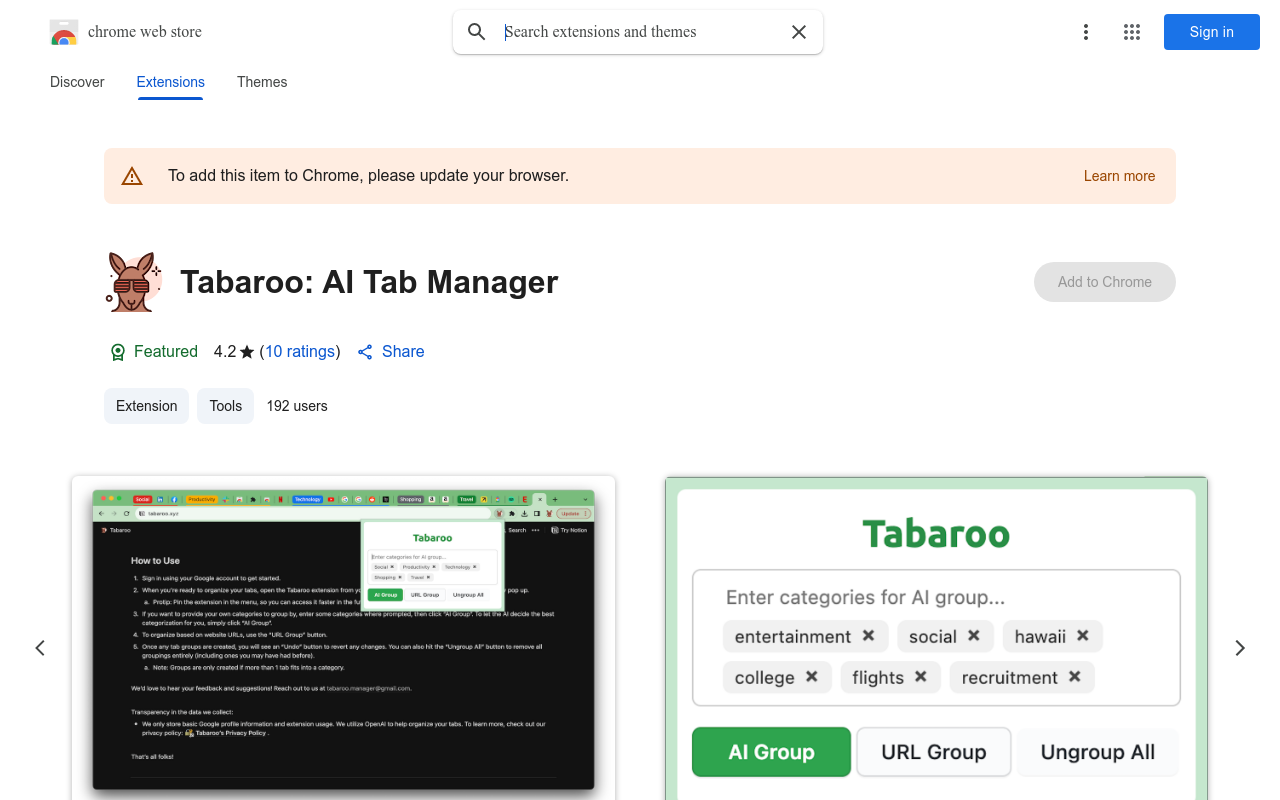Remove the college tag with its X

(812, 677)
